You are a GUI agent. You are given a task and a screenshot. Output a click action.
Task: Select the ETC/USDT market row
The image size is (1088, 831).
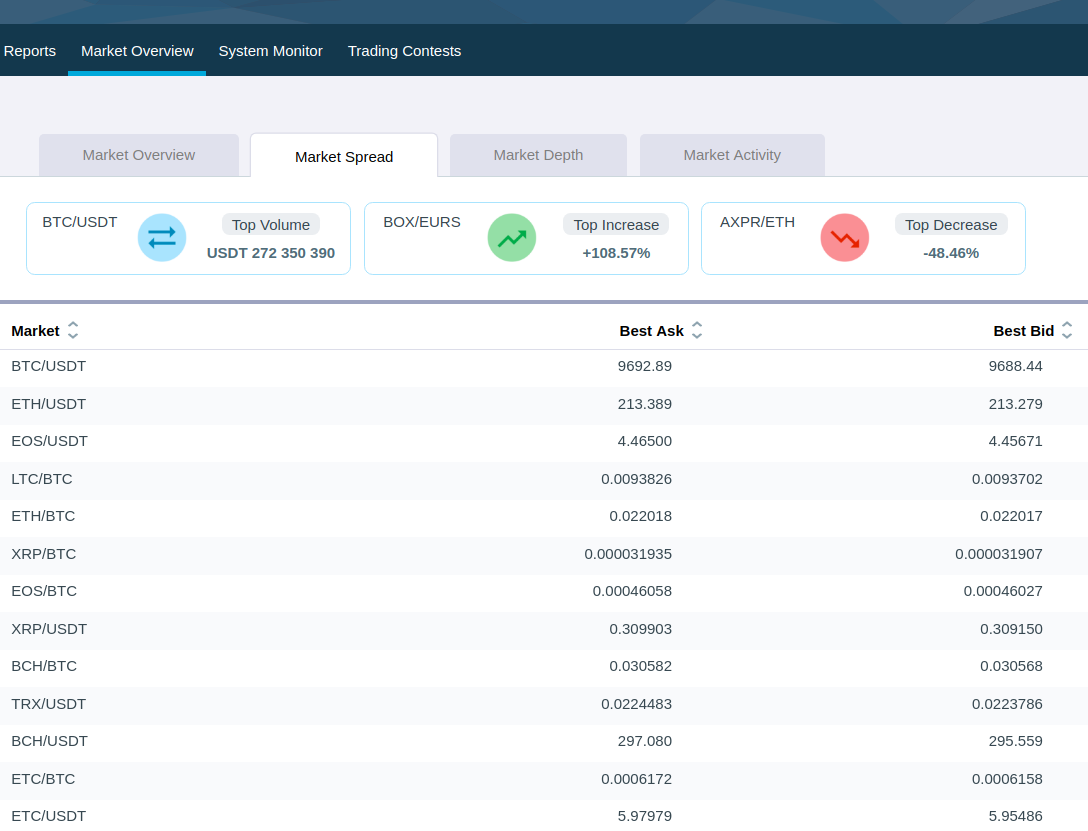544,816
